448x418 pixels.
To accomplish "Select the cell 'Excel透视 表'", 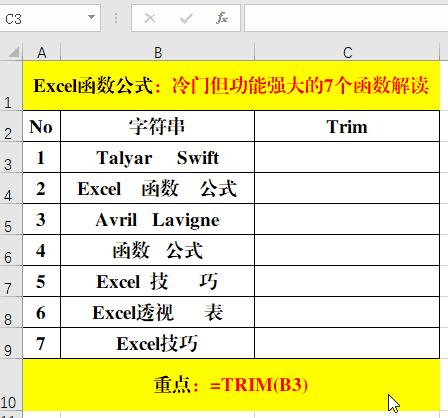I will pos(157,312).
